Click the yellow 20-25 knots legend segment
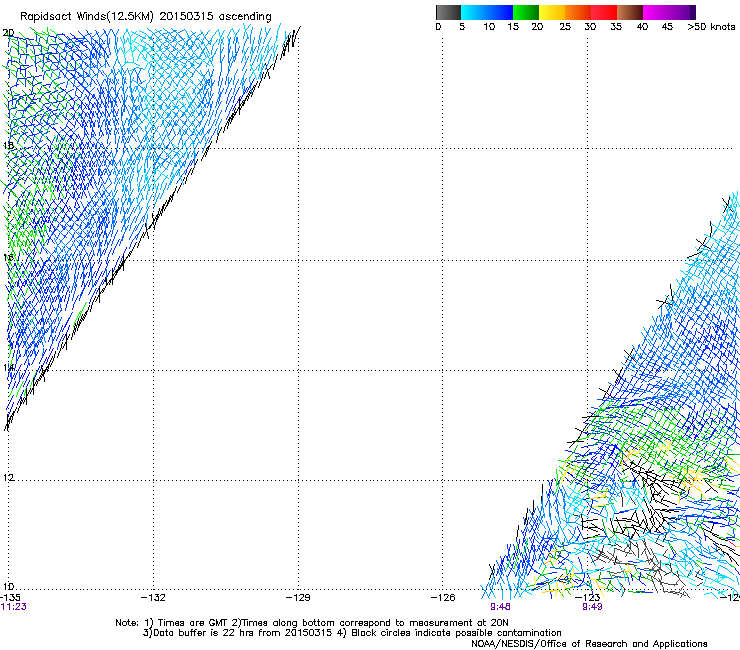Viewport: 740px width, 650px height. pos(552,12)
